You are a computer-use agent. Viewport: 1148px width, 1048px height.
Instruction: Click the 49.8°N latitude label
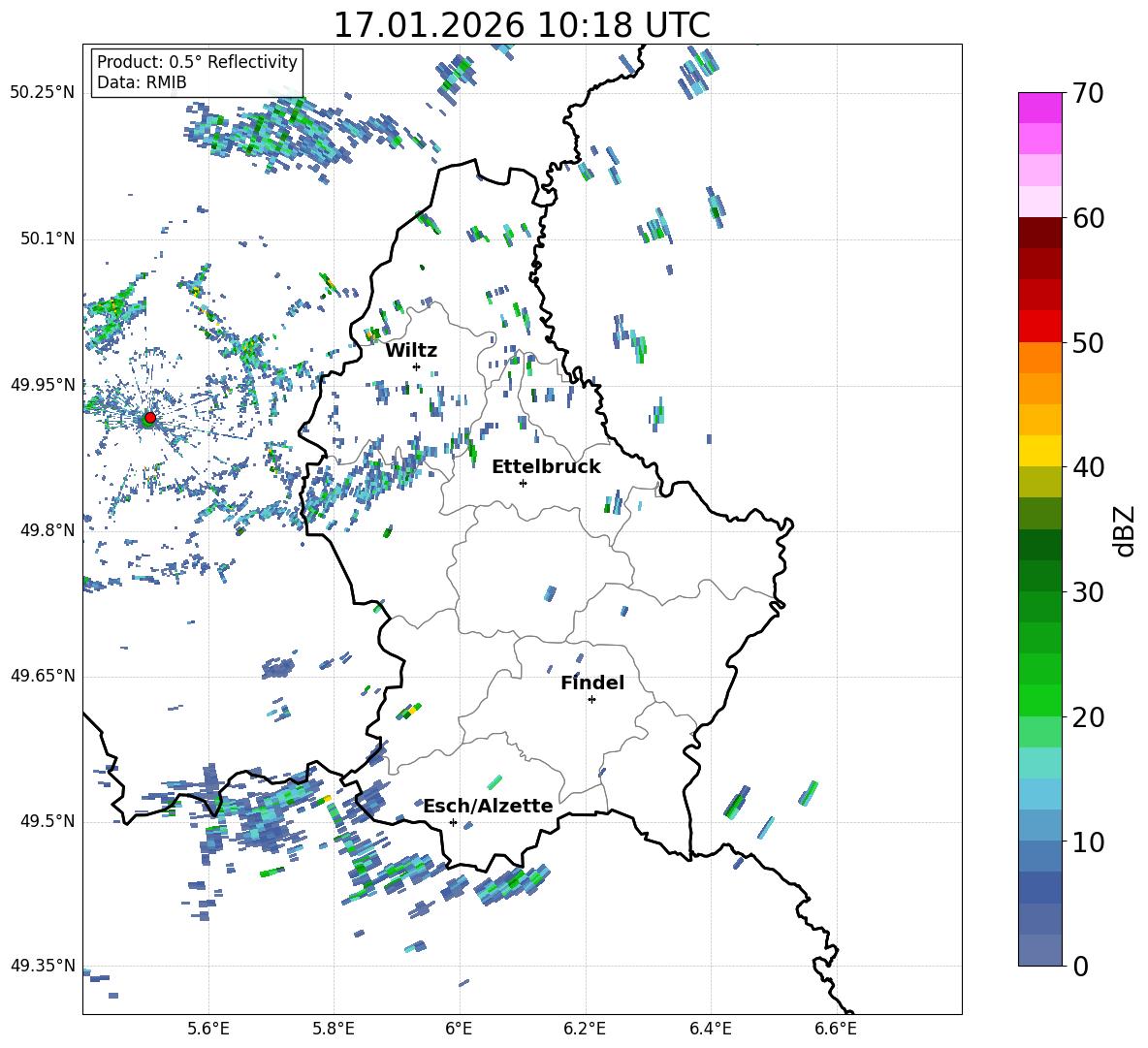pyautogui.click(x=48, y=530)
